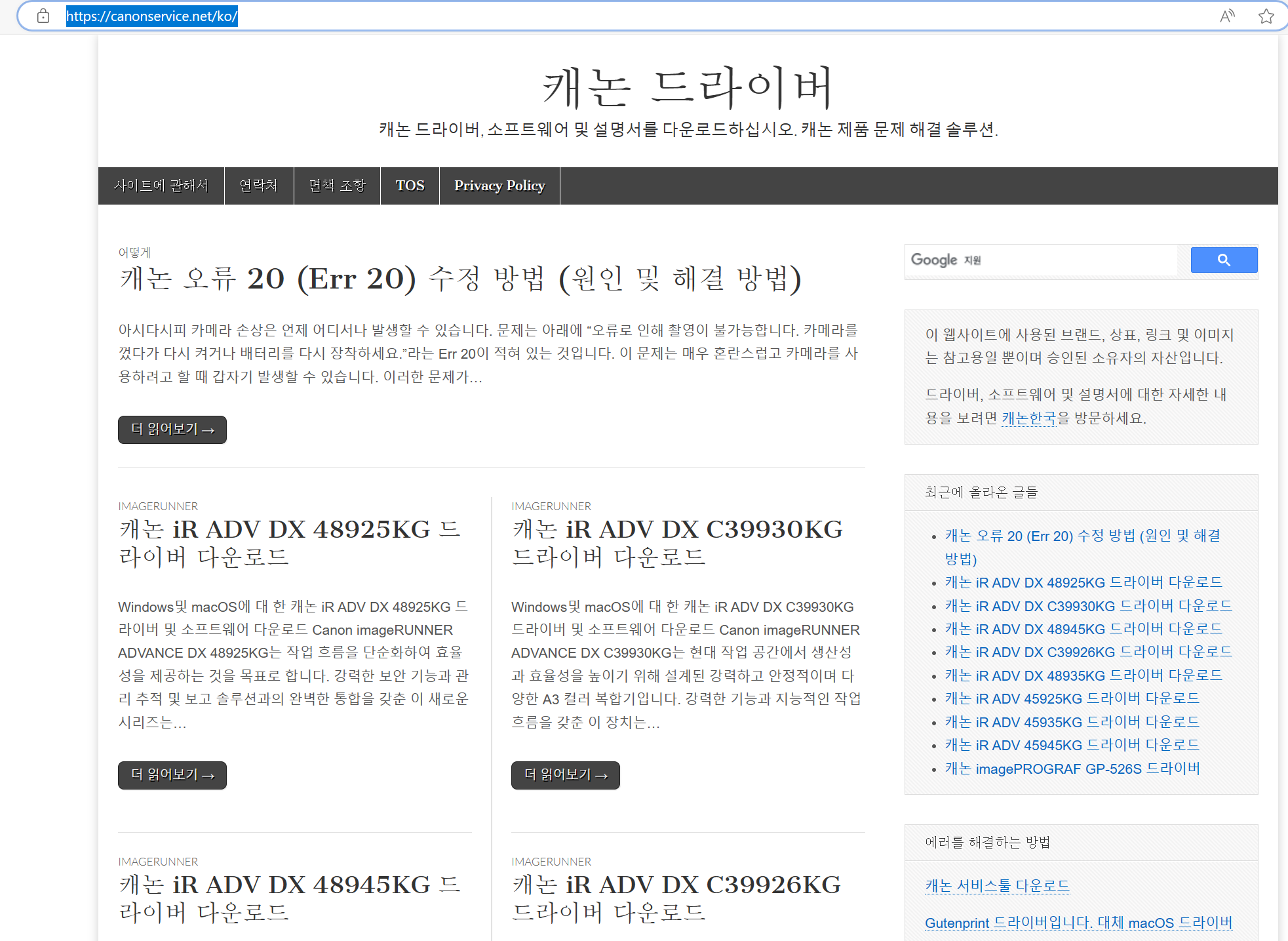The height and width of the screenshot is (941, 1288).
Task: Open sidebar link imagePROGRAF GP-526S 드라이버
Action: click(1072, 769)
